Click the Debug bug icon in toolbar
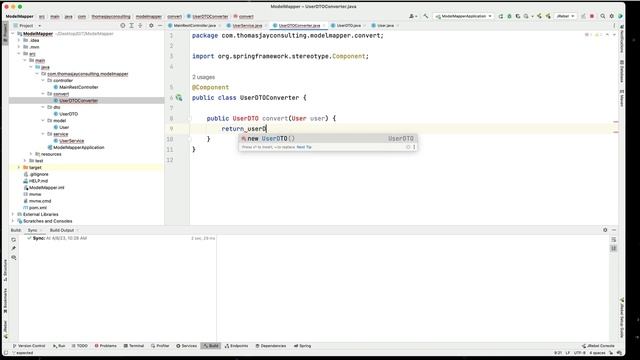 509,16
